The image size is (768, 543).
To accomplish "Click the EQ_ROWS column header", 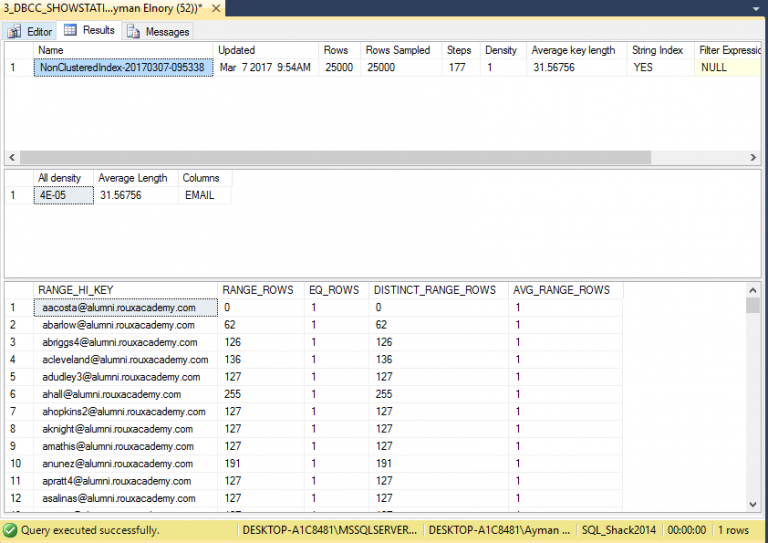I will pyautogui.click(x=336, y=290).
